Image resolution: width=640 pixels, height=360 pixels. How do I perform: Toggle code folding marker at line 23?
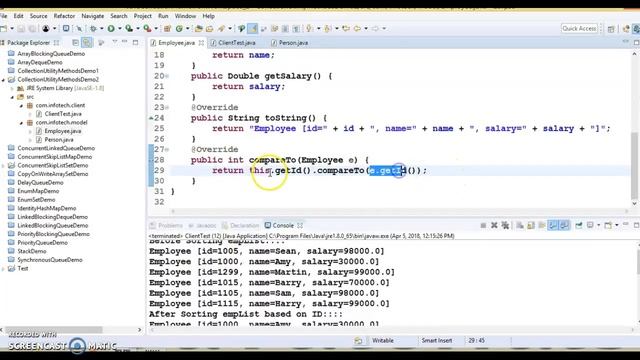click(167, 108)
